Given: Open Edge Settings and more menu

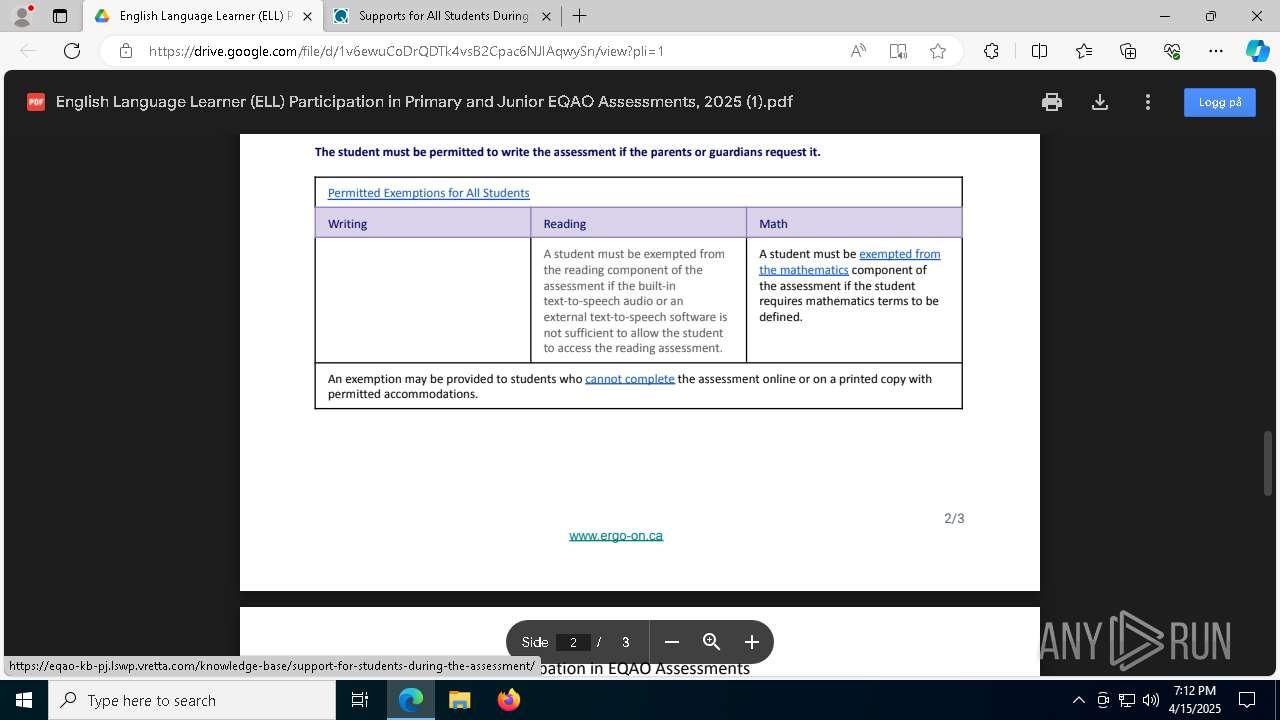Looking at the screenshot, I should pyautogui.click(x=1216, y=51).
